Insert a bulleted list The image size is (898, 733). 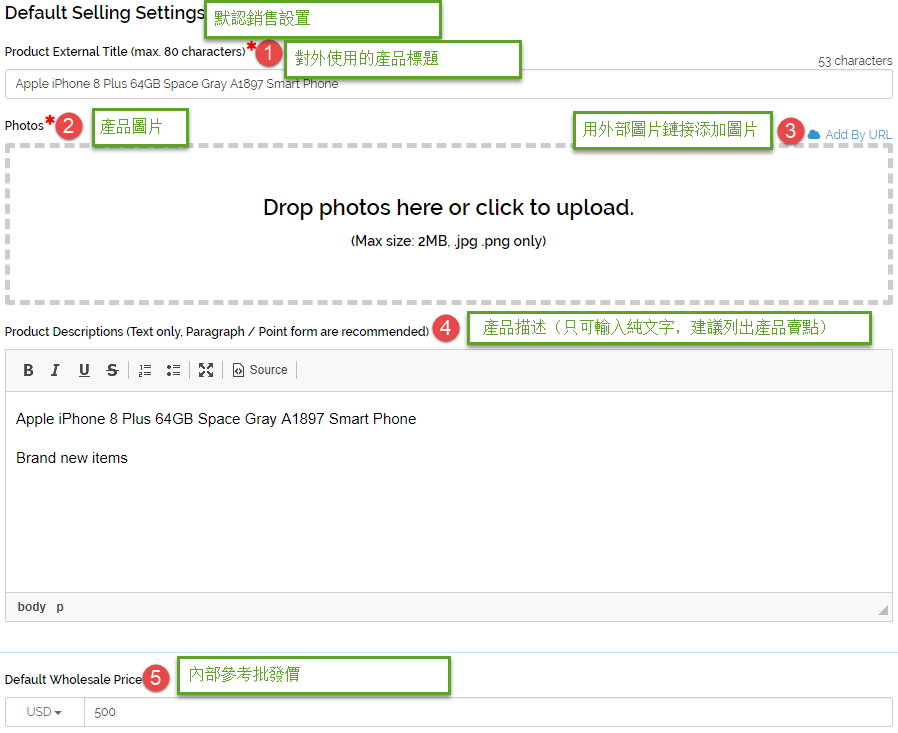coord(173,371)
